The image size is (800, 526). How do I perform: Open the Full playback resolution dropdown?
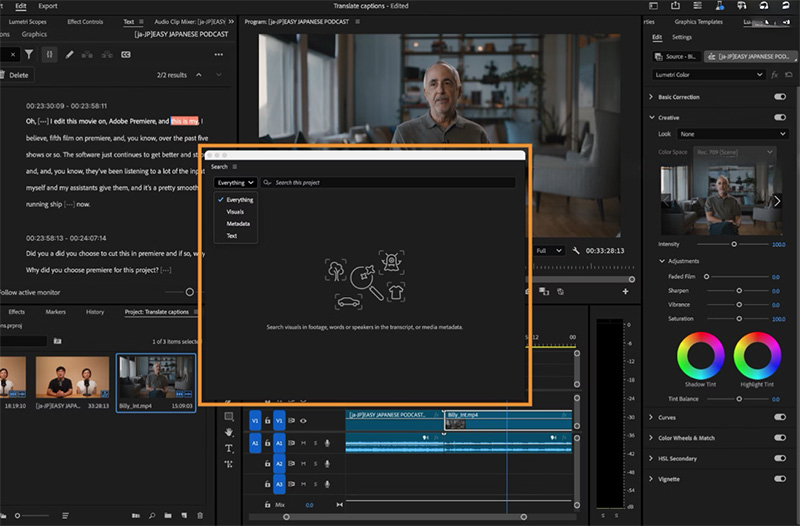pos(549,251)
